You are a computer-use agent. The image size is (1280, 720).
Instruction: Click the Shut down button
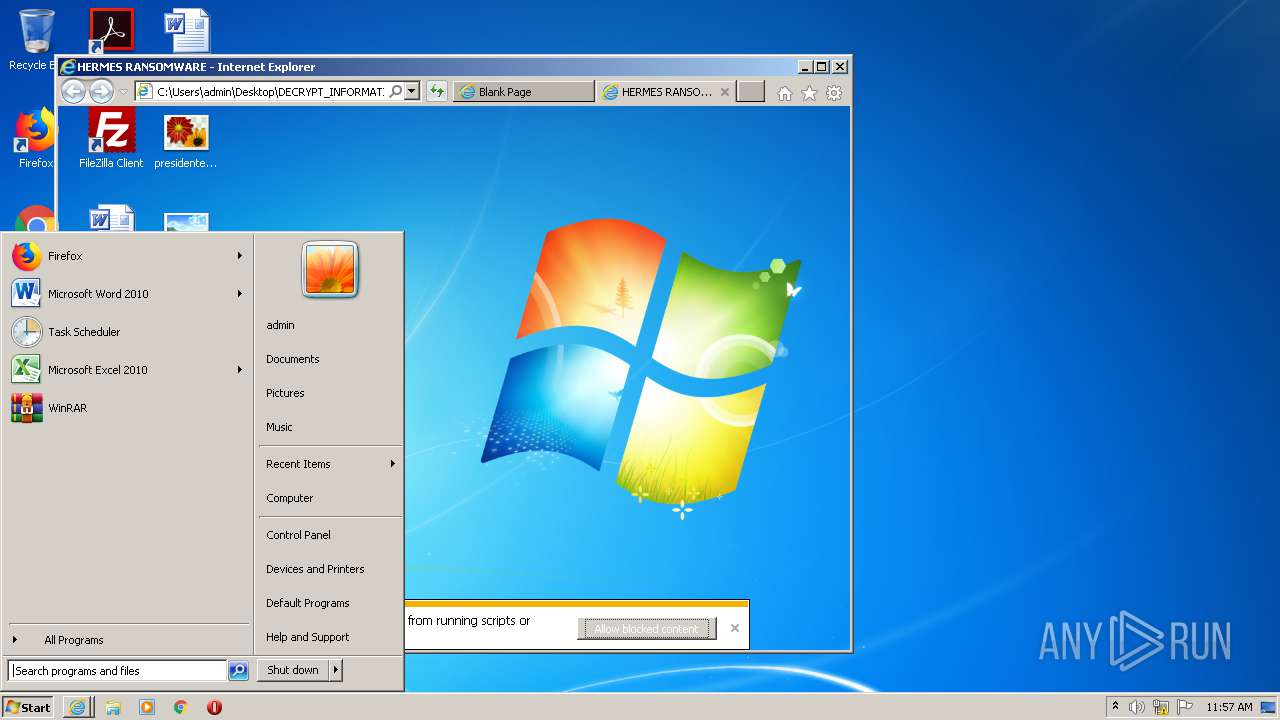click(293, 670)
